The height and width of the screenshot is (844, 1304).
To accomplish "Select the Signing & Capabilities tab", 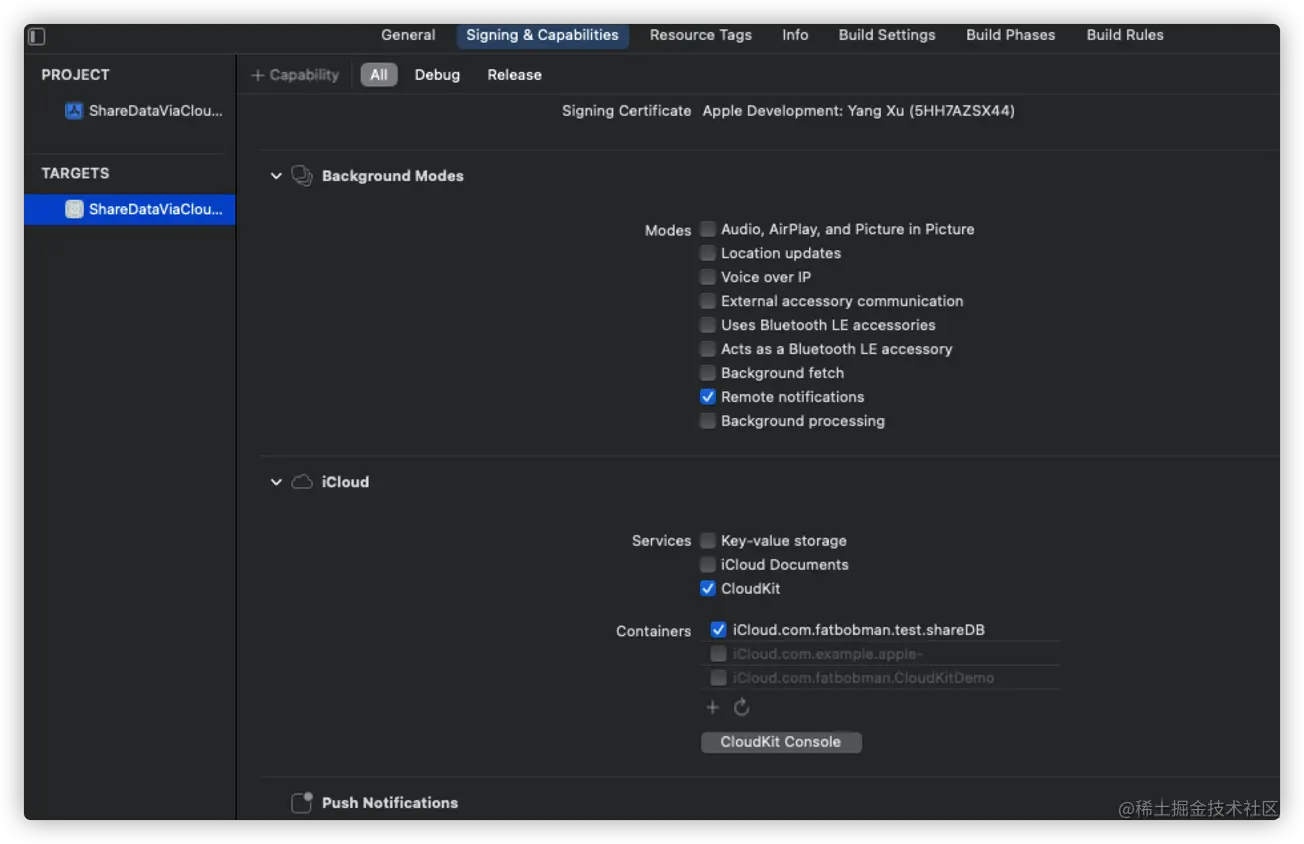I will [542, 35].
